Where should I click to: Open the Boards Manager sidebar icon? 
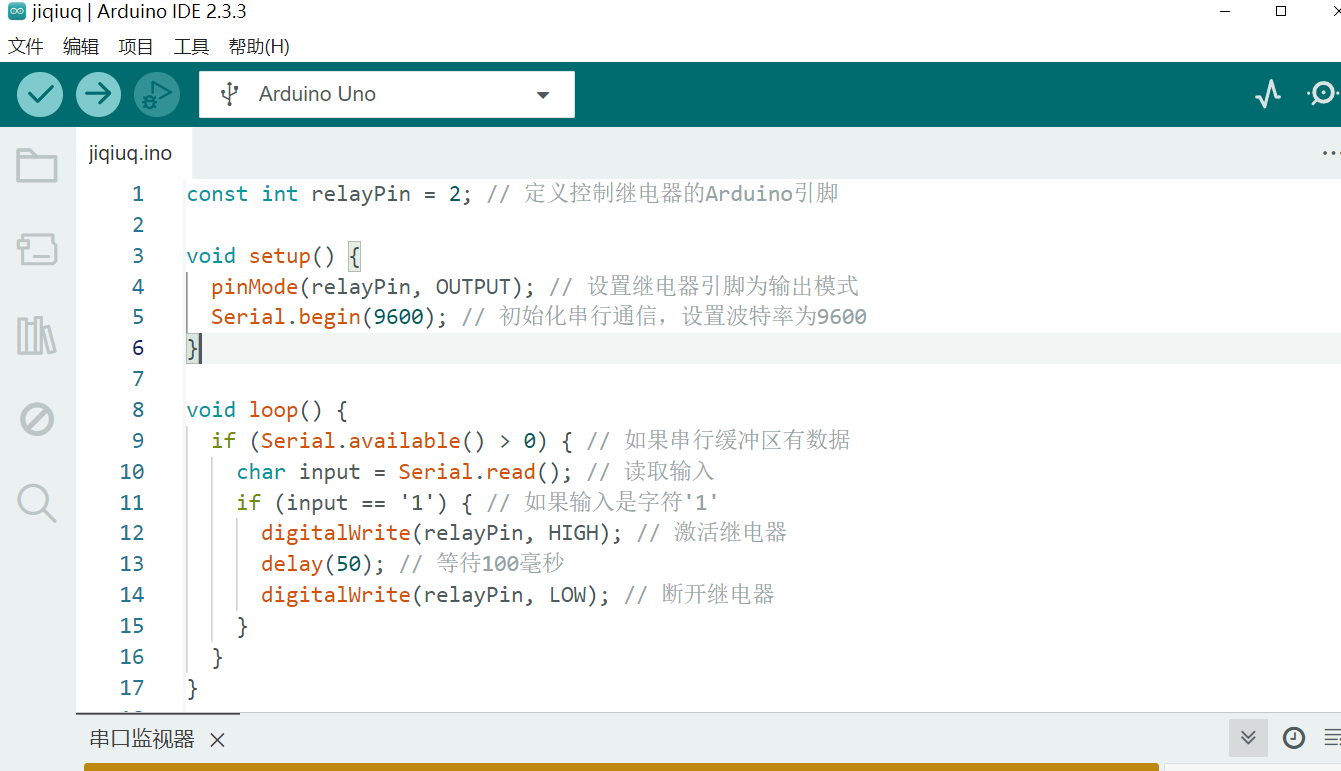37,250
